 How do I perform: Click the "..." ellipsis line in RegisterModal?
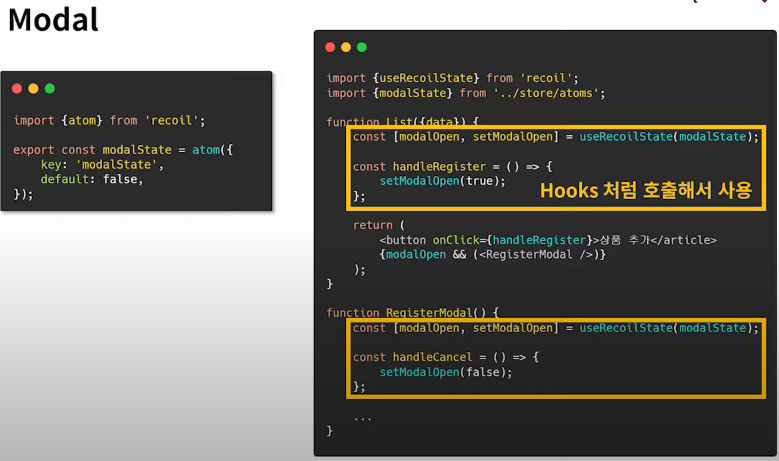363,419
